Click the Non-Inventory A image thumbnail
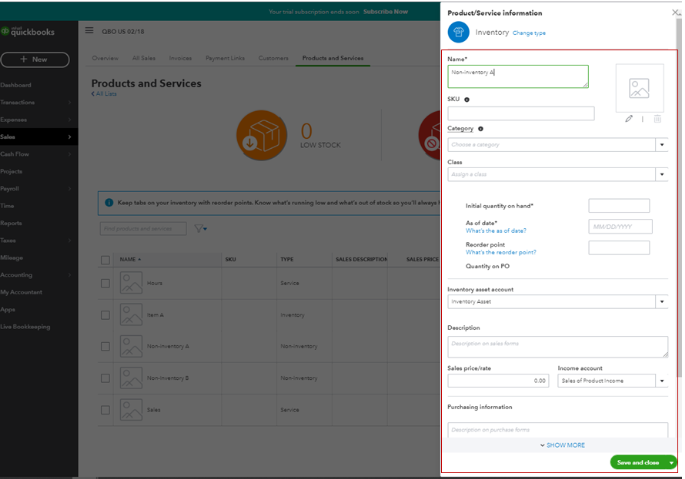This screenshot has width=685, height=479. [131, 346]
